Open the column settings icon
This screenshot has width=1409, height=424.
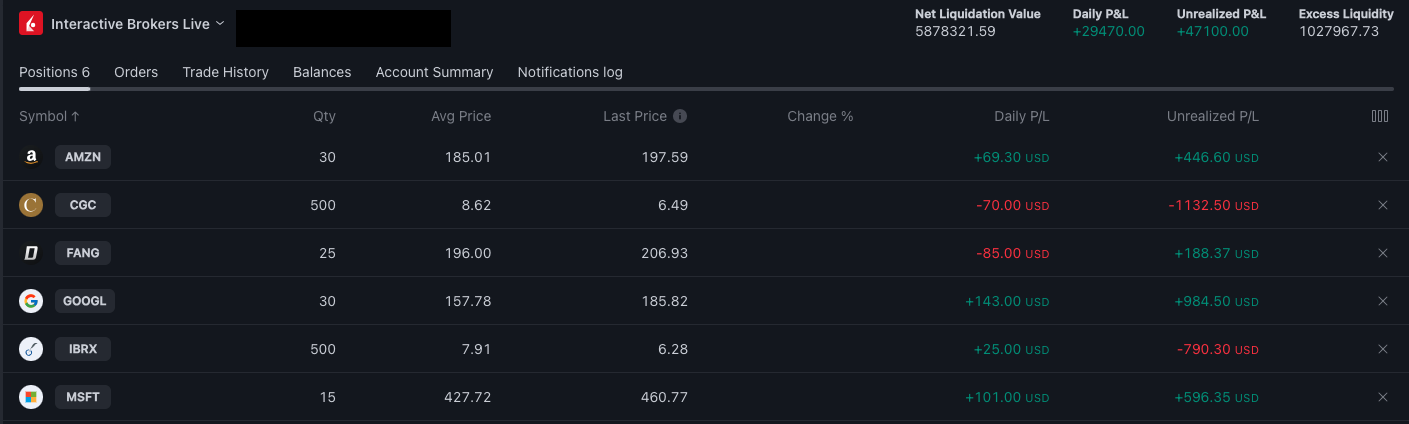[1380, 116]
